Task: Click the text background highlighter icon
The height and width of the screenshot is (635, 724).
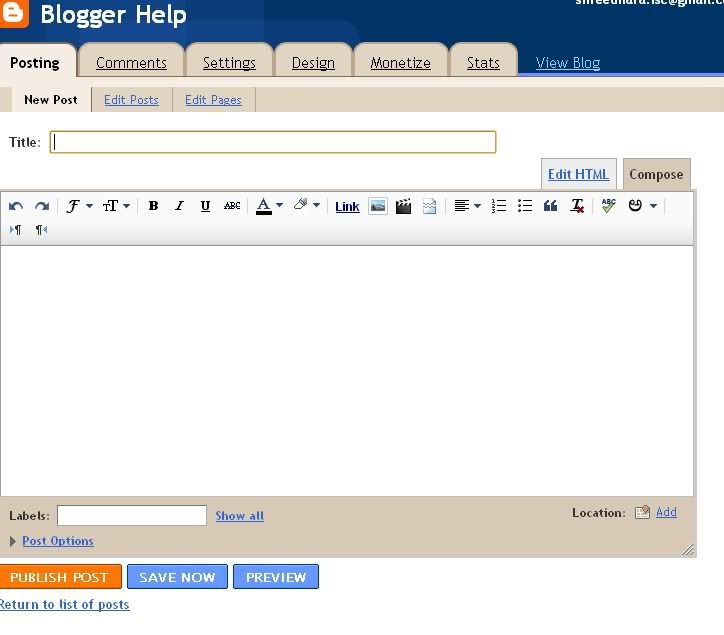Action: 301,204
